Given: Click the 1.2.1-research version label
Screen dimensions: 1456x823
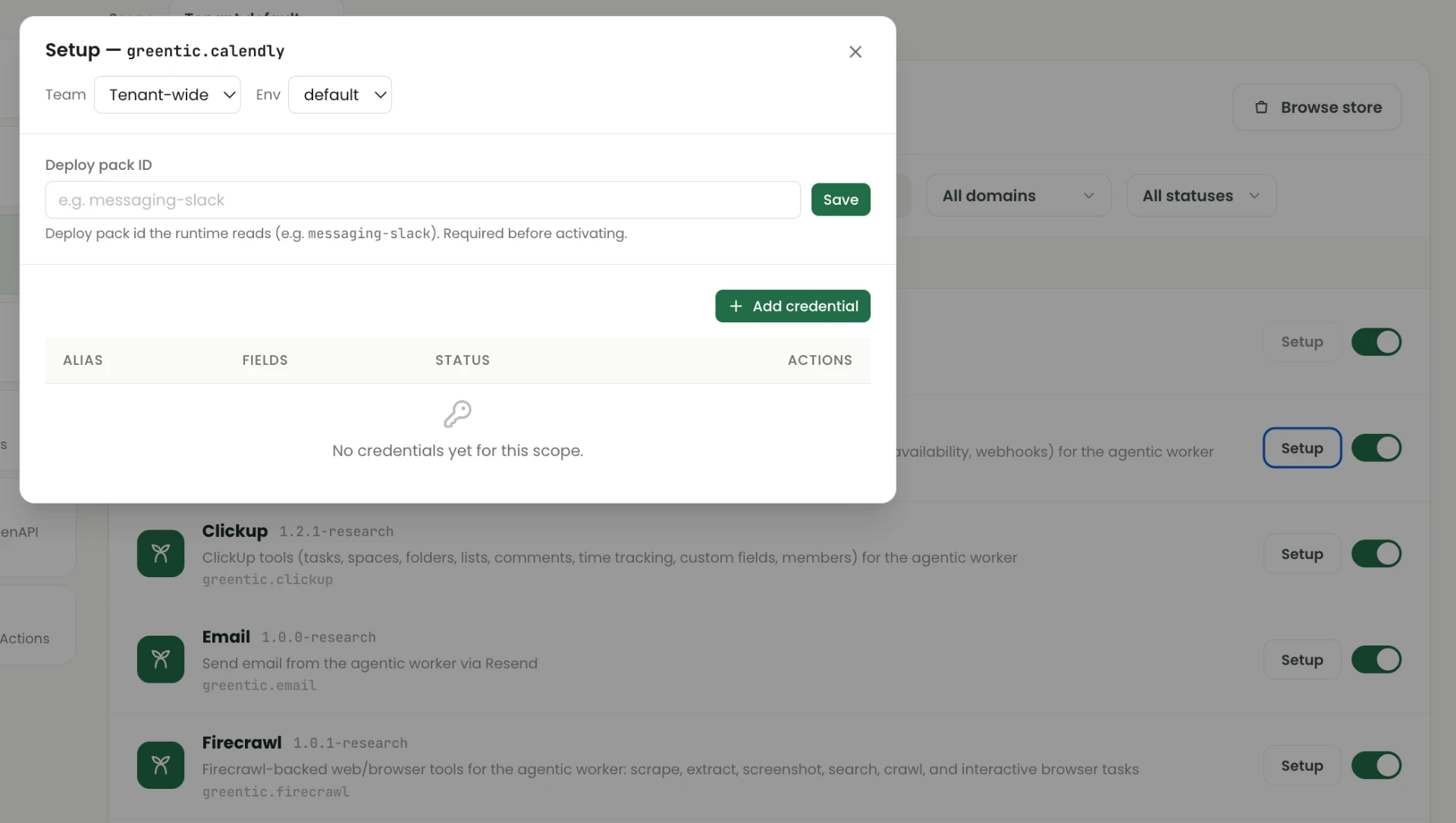Looking at the screenshot, I should coord(337,532).
